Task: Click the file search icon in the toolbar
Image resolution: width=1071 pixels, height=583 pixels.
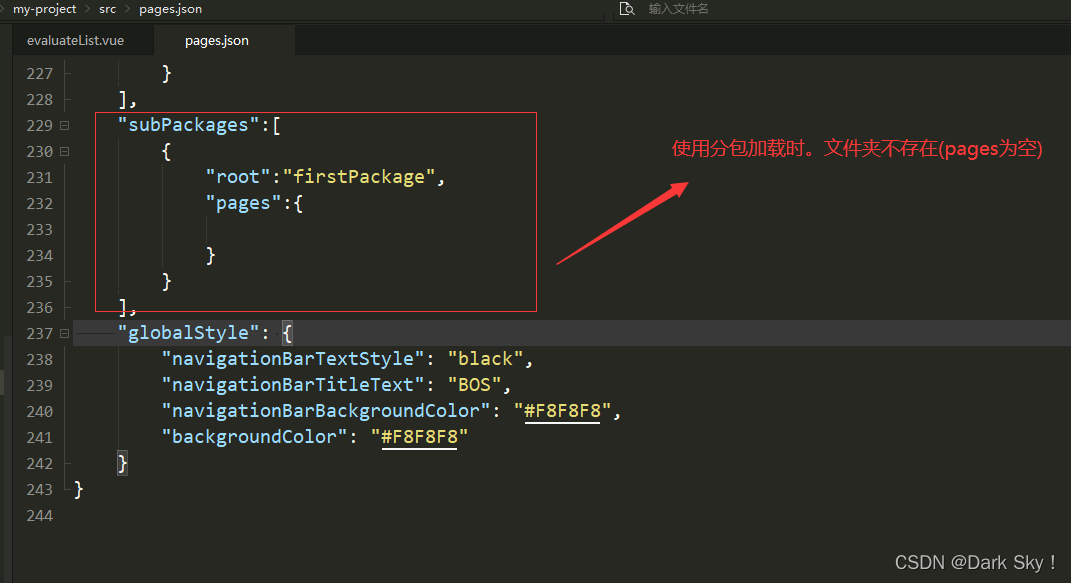Action: click(626, 9)
